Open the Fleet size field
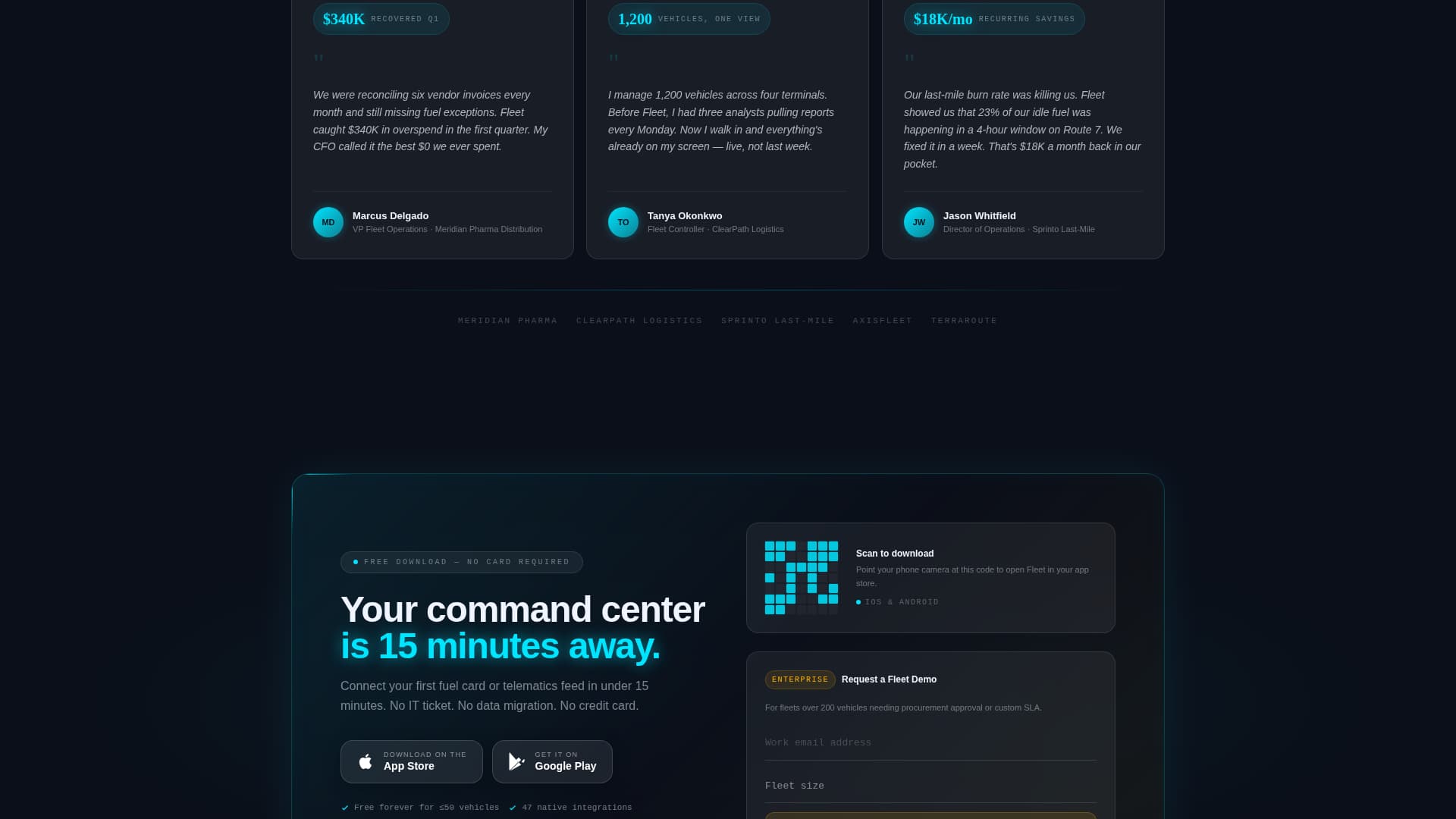The height and width of the screenshot is (819, 1456). 930,786
